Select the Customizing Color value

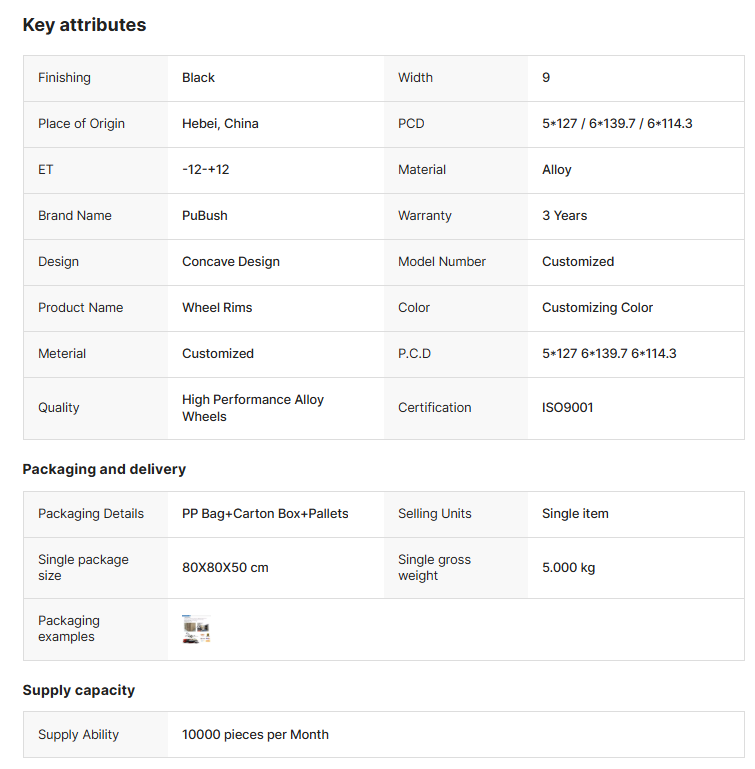597,308
